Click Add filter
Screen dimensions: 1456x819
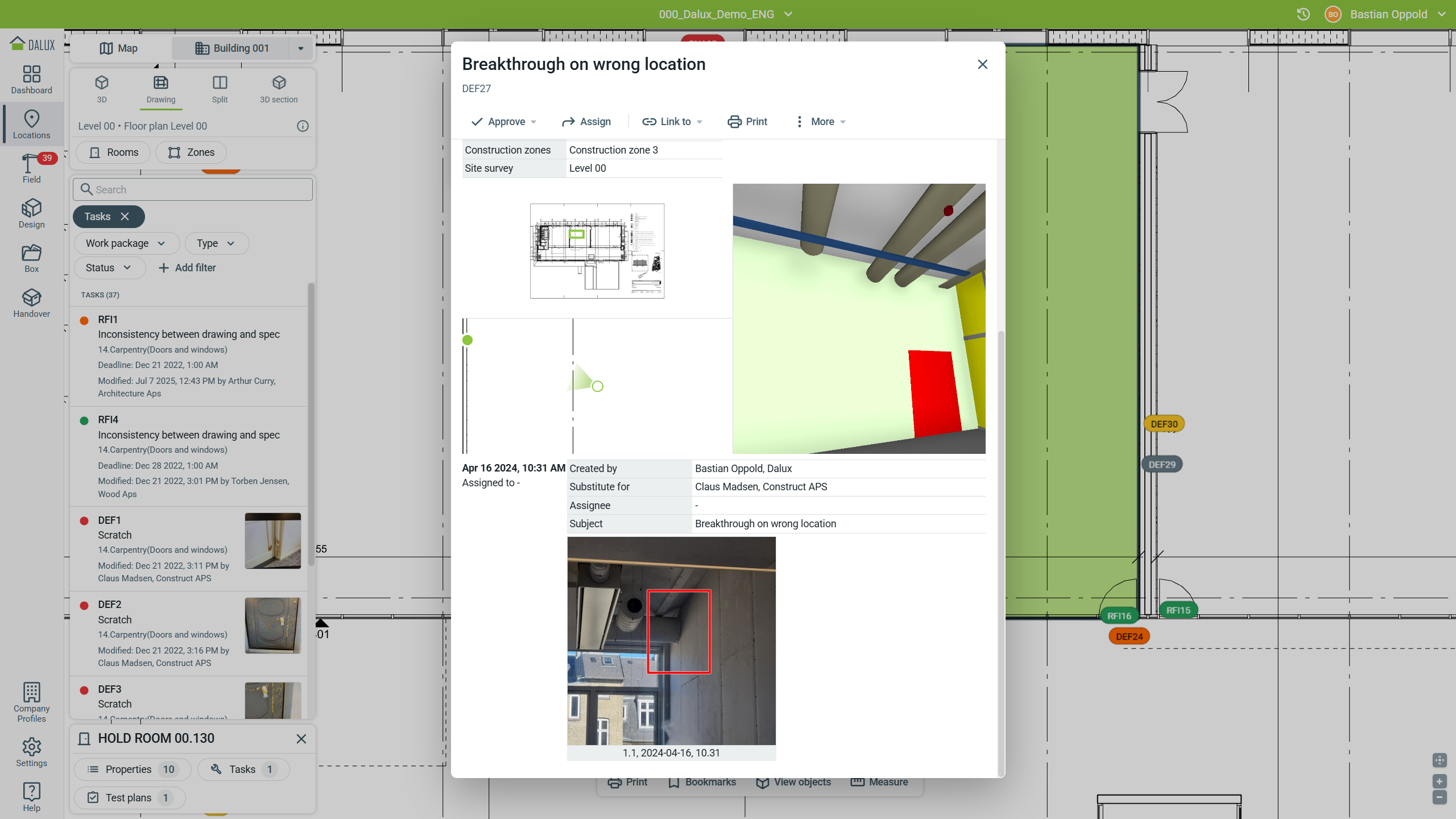(x=187, y=268)
